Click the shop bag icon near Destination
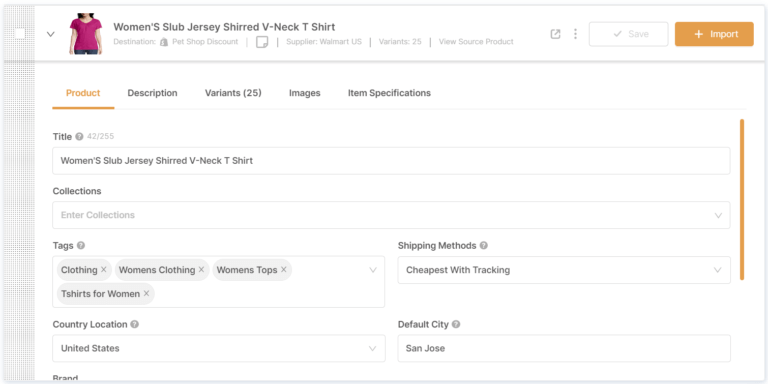 coord(165,42)
